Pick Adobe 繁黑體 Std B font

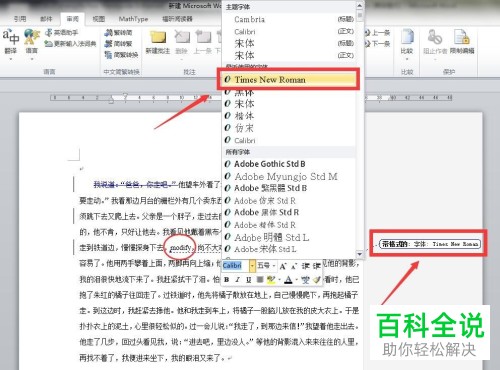coord(289,188)
